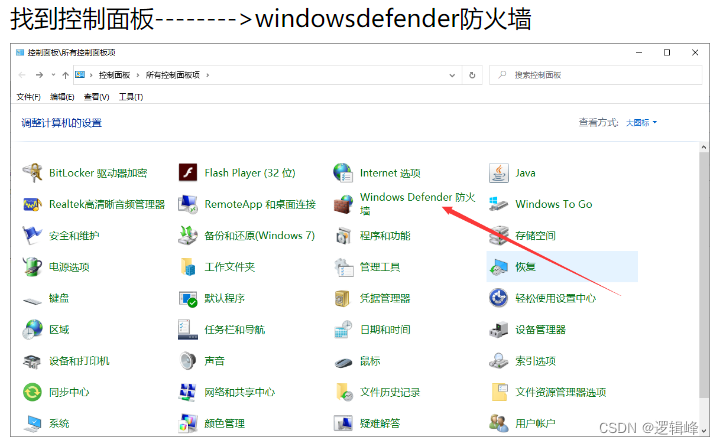This screenshot has height=444, width=714.
Task: Open 恢复 icon
Action: [499, 267]
